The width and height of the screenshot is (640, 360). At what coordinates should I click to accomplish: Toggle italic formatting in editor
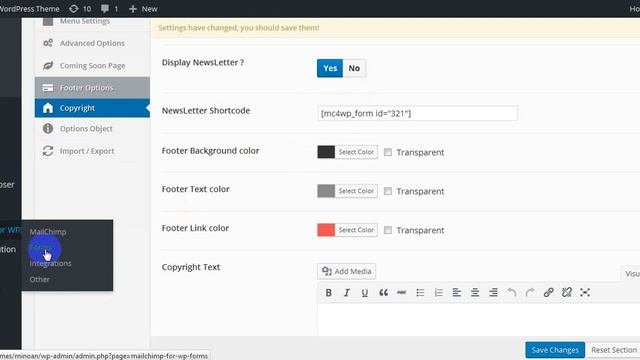point(347,293)
